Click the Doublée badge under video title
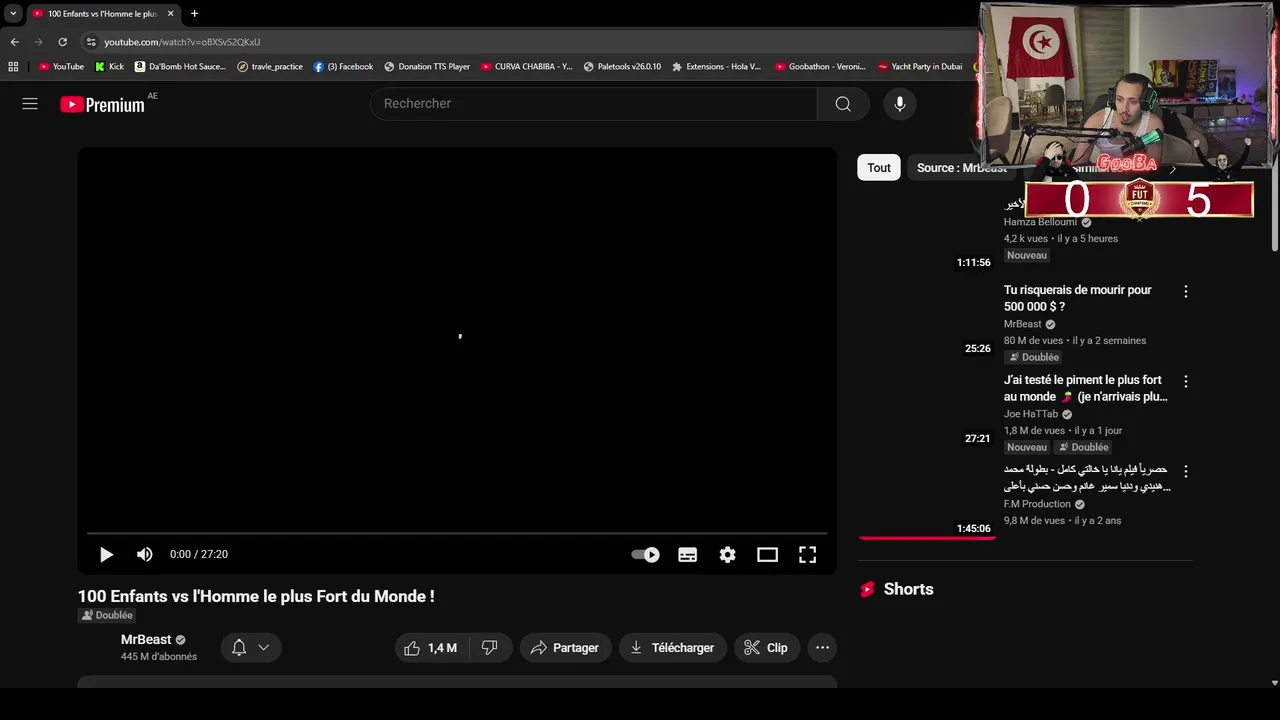The width and height of the screenshot is (1280, 720). [108, 615]
